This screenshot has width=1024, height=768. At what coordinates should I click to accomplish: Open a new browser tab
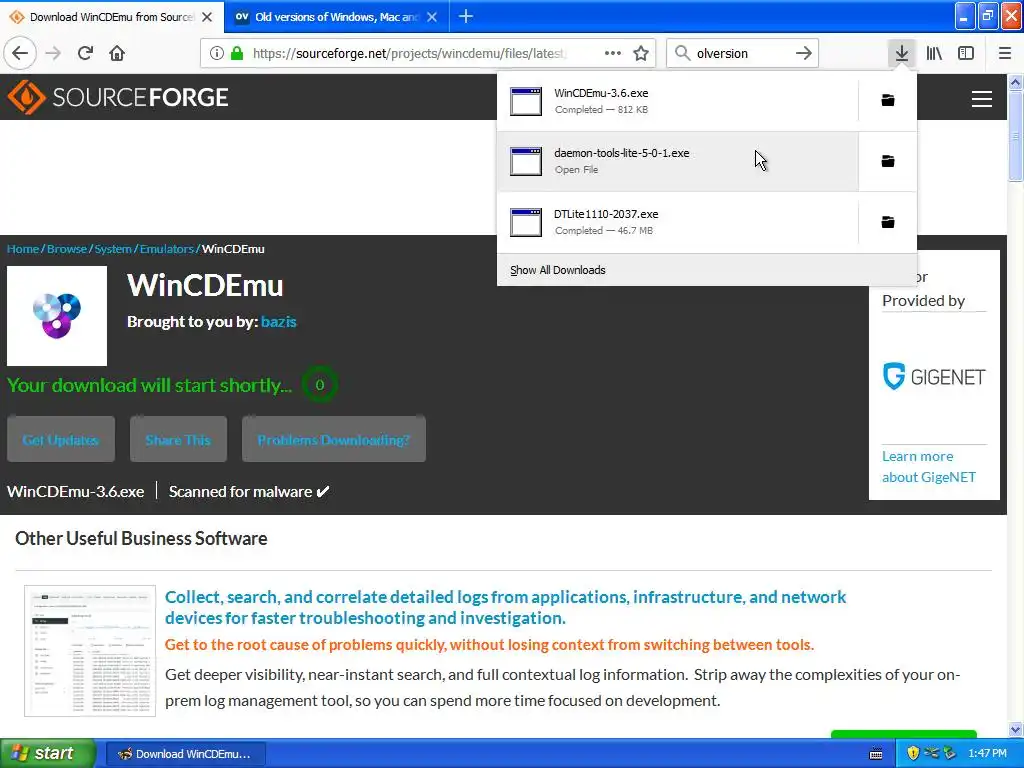click(x=466, y=16)
